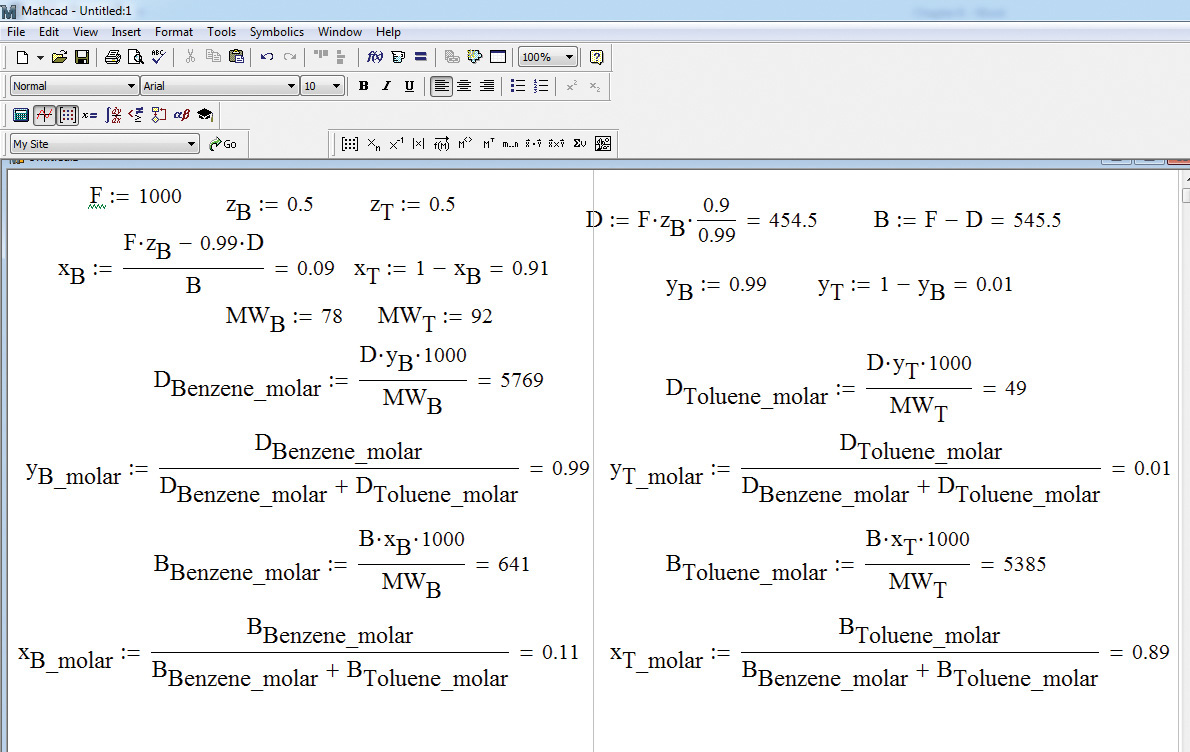
Task: Expand the zoom 100% dropdown
Action: (570, 57)
